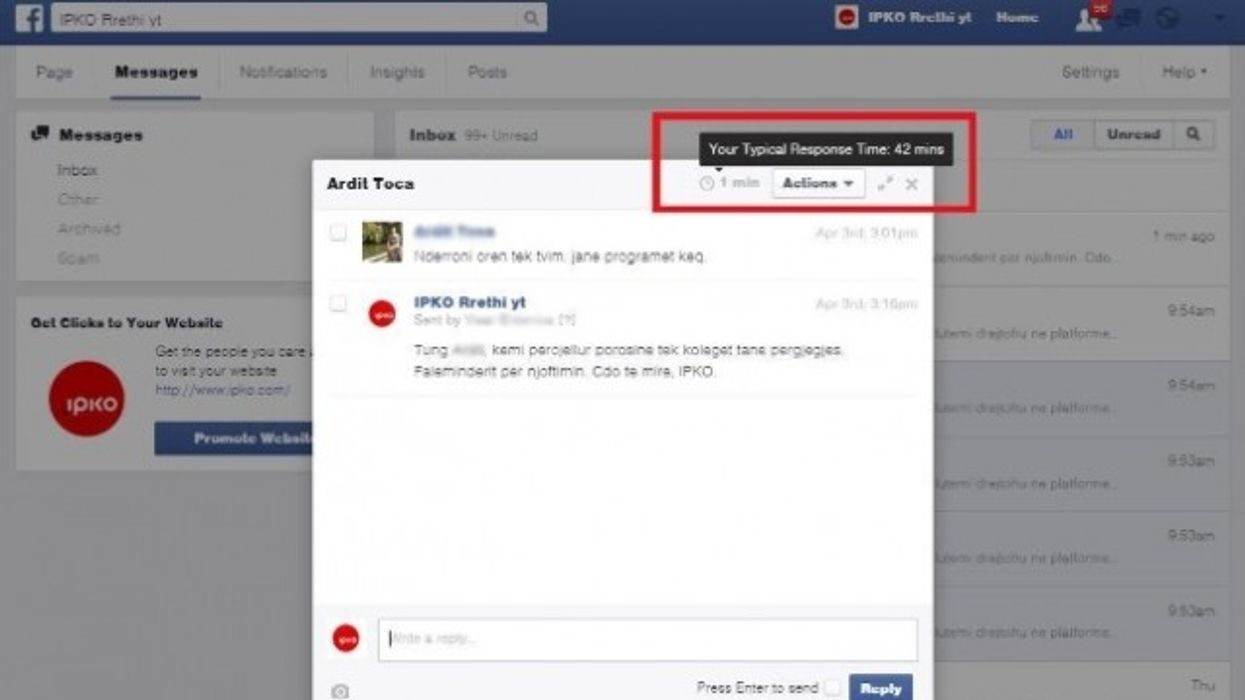Switch to the Notifications tab
This screenshot has height=700, width=1245.
tap(283, 72)
